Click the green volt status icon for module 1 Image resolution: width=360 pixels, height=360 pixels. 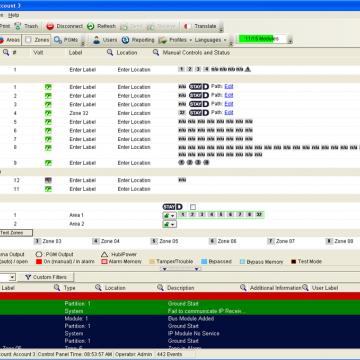48,87
